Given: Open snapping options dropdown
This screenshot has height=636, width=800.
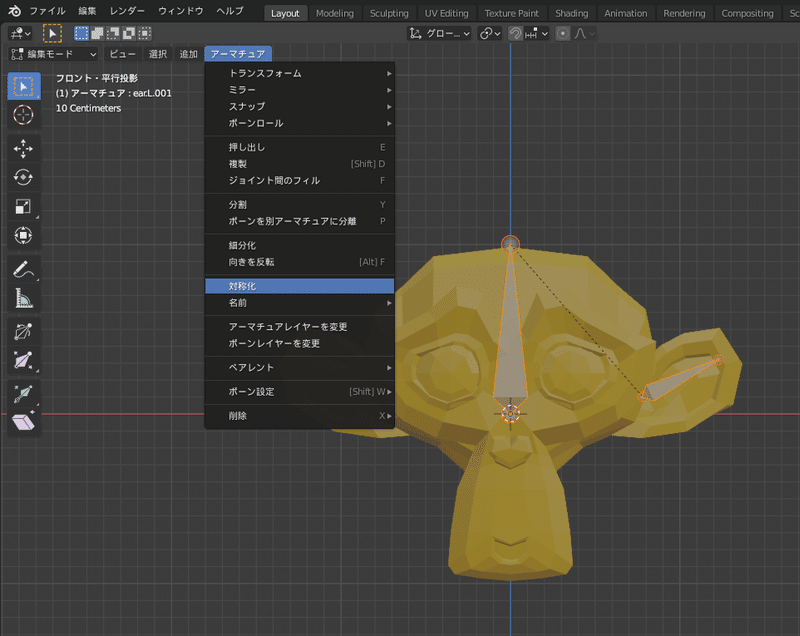Looking at the screenshot, I should [536, 34].
